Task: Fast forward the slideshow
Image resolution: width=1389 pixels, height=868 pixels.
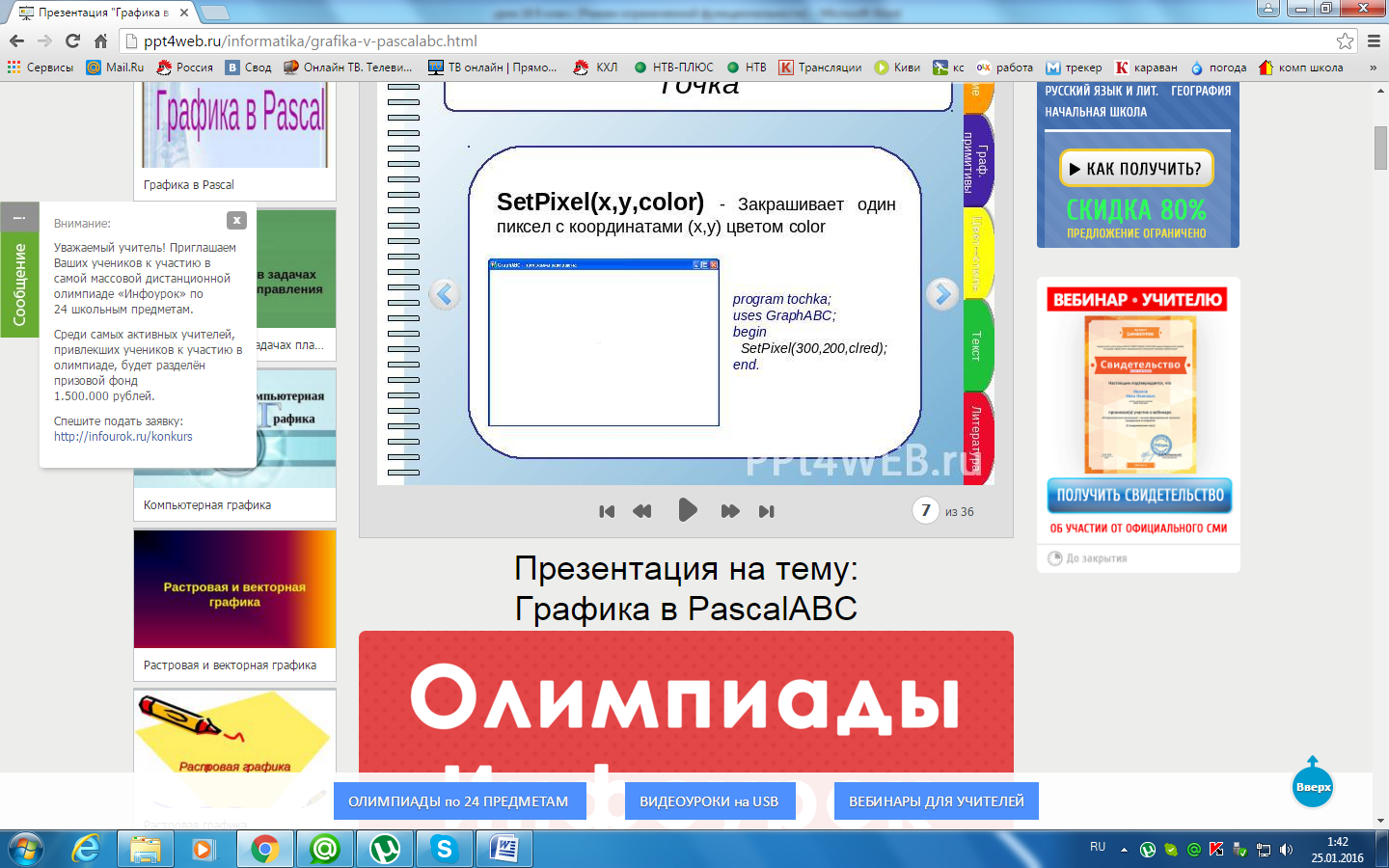Action: pyautogui.click(x=730, y=511)
